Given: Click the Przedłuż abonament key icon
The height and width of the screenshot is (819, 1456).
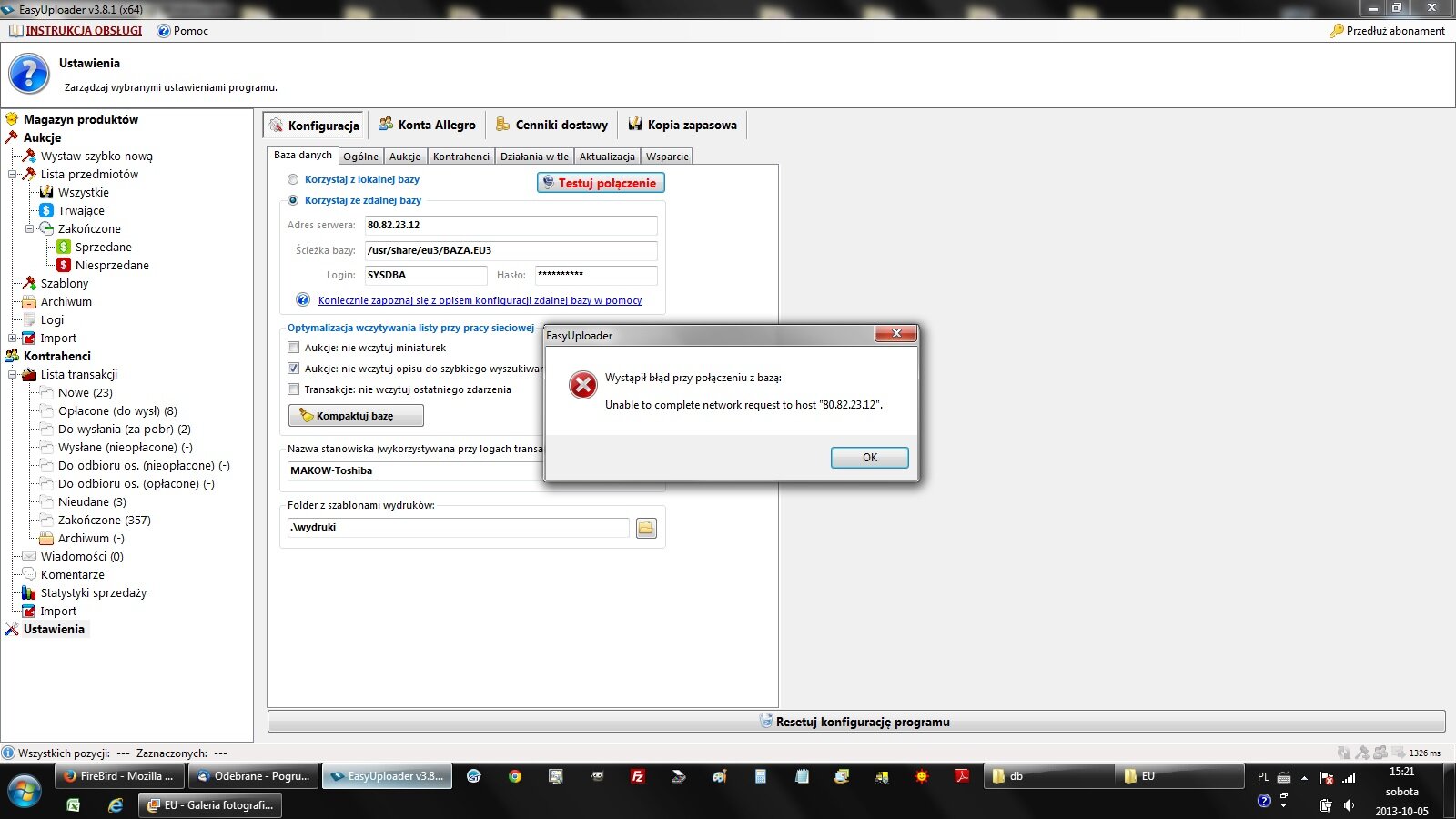Looking at the screenshot, I should (x=1336, y=31).
